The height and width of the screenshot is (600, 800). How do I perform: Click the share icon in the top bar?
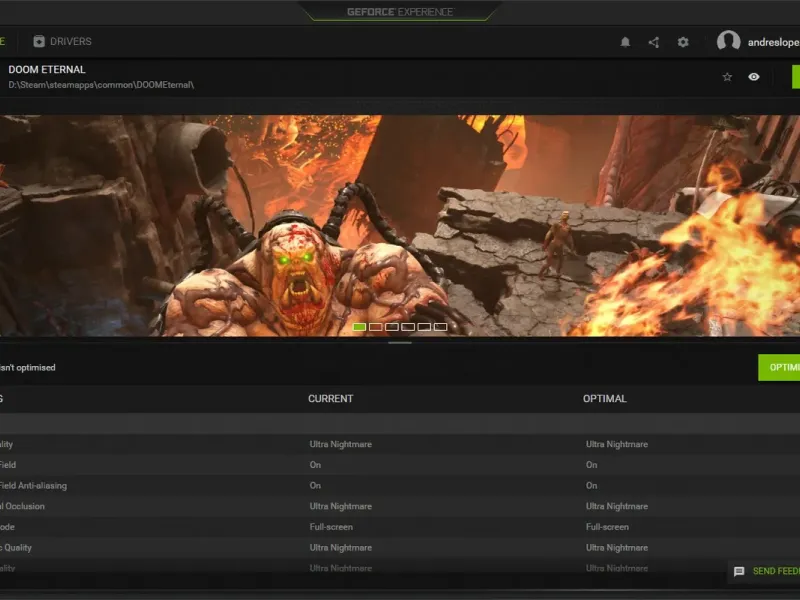pos(654,42)
